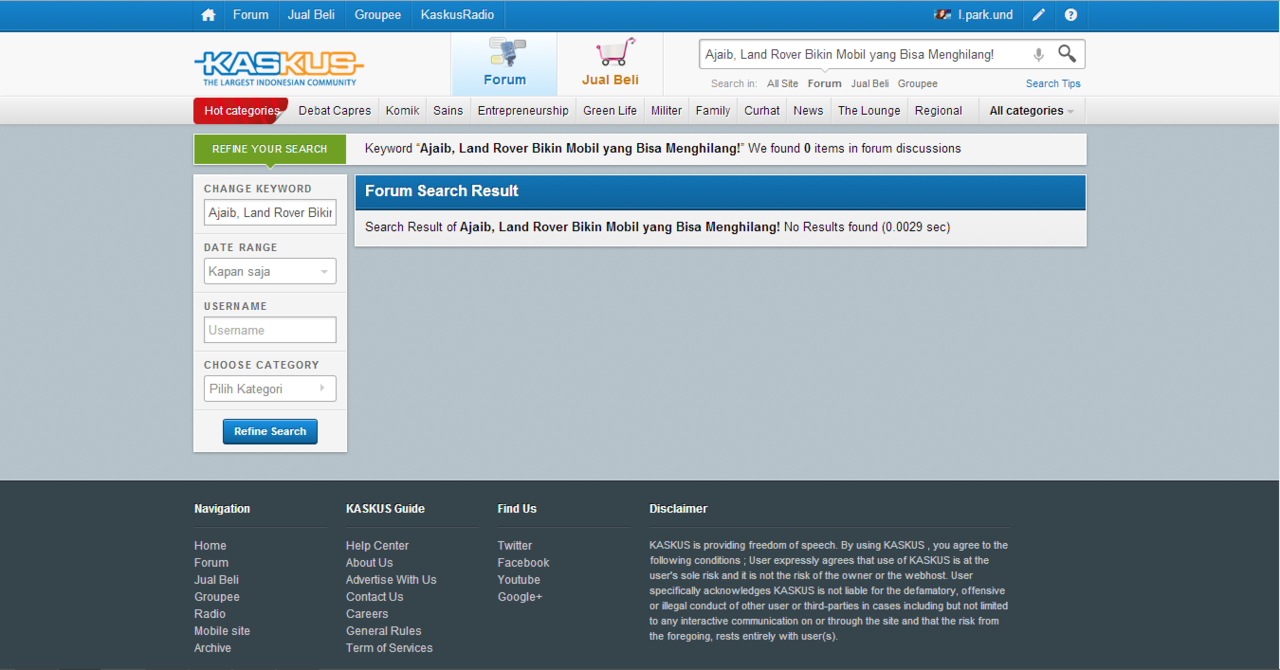Open The Lounge category
Viewport: 1280px width, 670px height.
[869, 111]
